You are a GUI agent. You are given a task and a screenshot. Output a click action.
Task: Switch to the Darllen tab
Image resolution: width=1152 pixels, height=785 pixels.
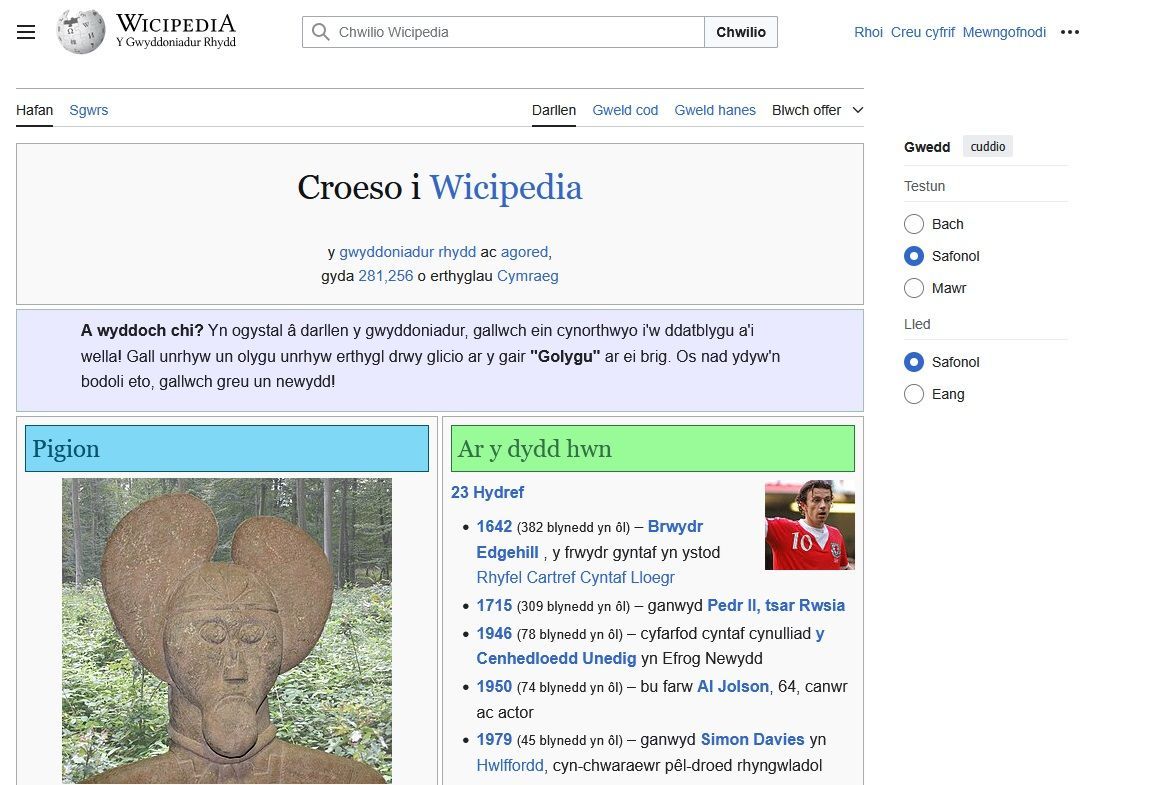[554, 110]
